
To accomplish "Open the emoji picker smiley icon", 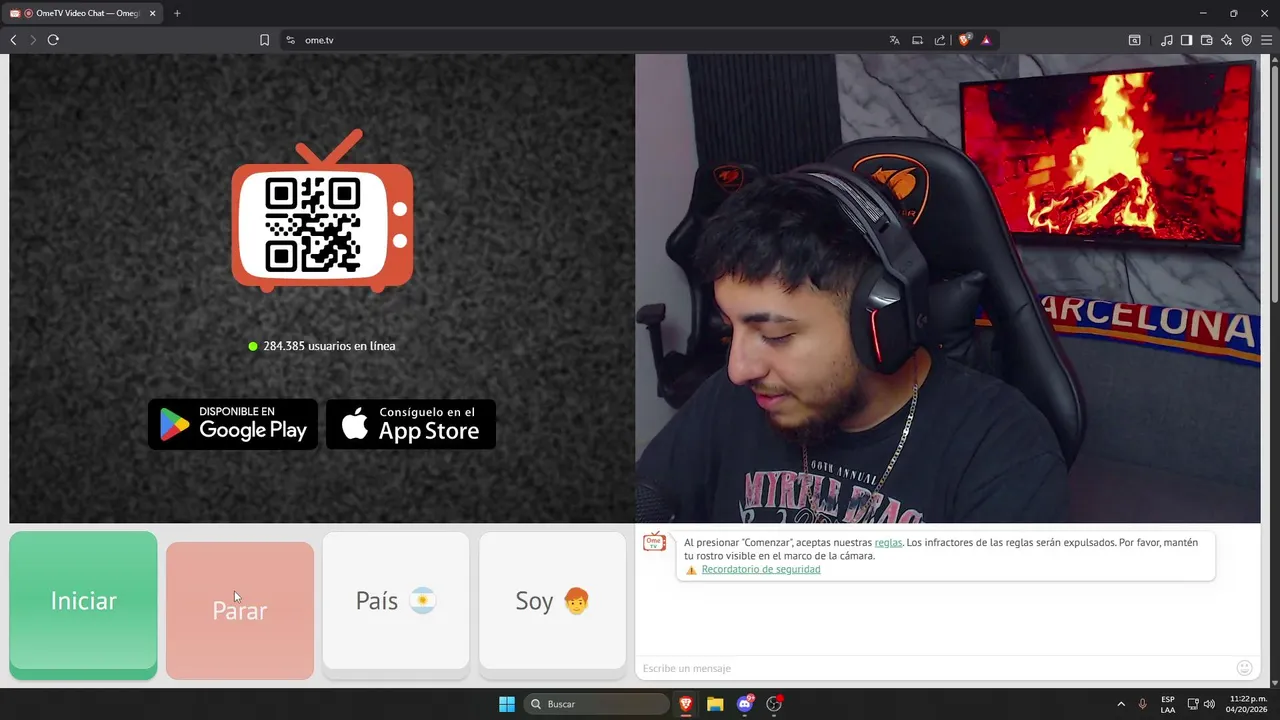I will (1244, 668).
